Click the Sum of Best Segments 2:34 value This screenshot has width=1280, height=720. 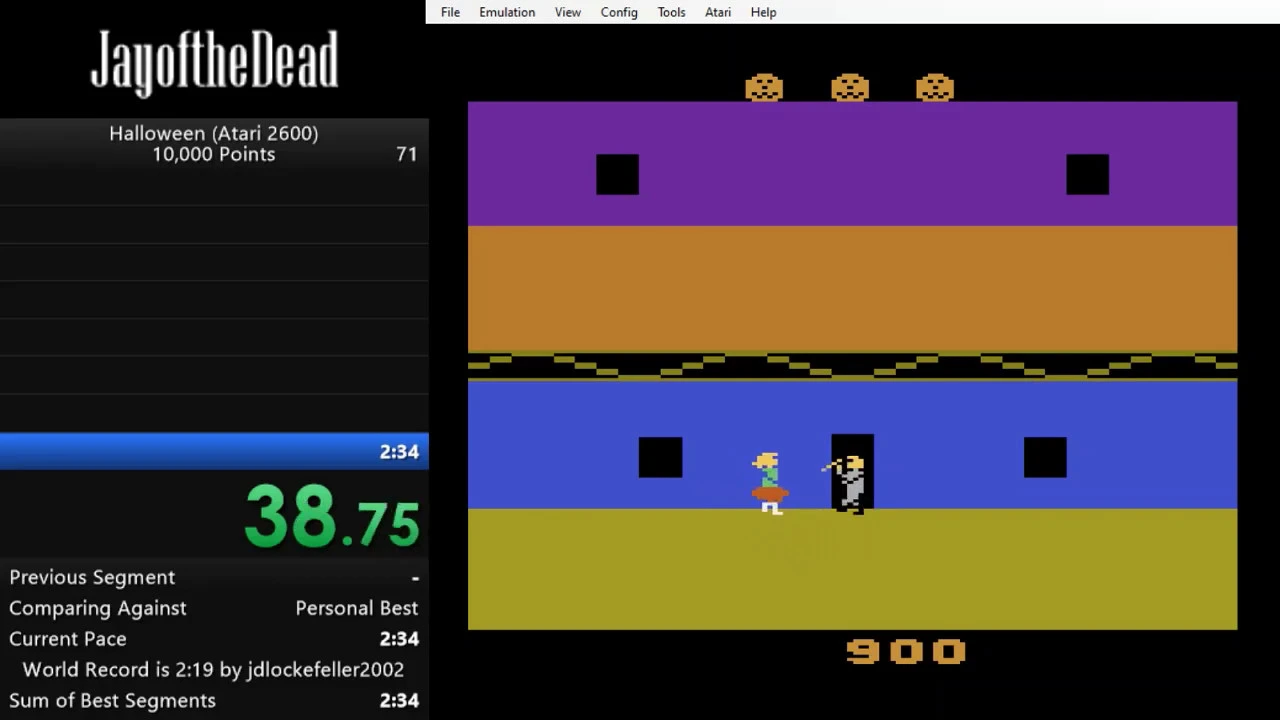tap(399, 701)
